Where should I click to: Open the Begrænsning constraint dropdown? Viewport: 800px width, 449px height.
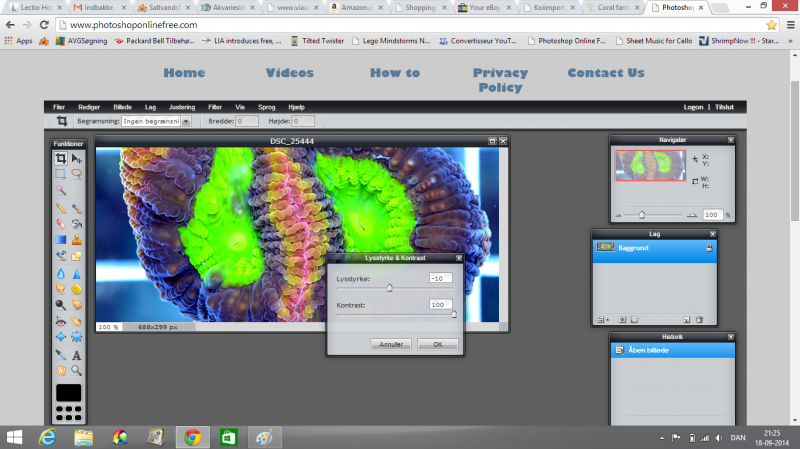tap(186, 121)
